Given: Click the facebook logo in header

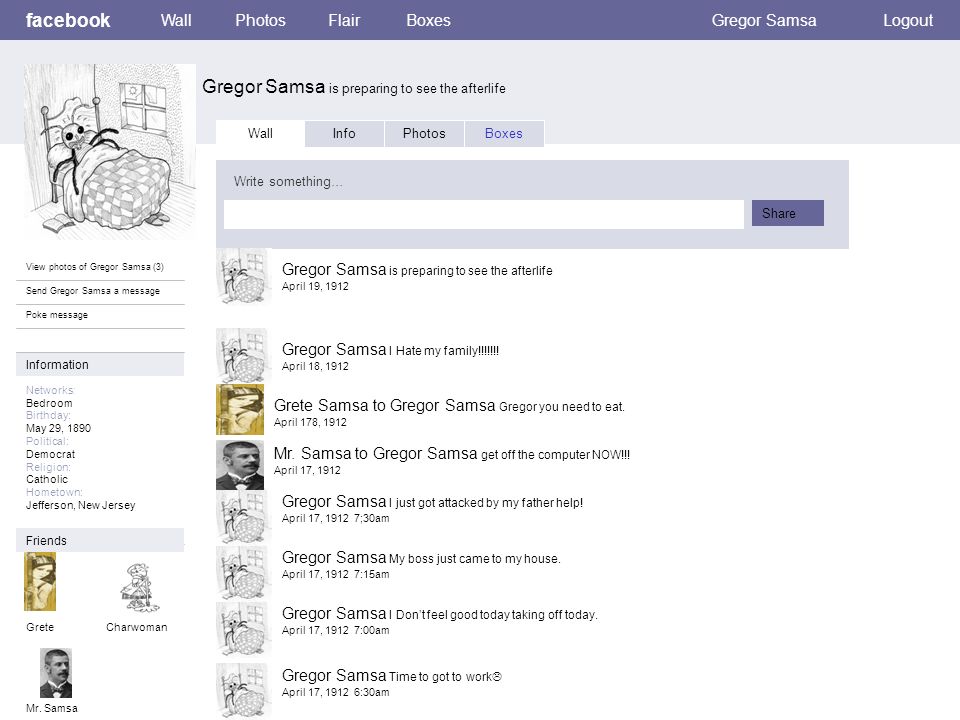Looking at the screenshot, I should point(67,20).
